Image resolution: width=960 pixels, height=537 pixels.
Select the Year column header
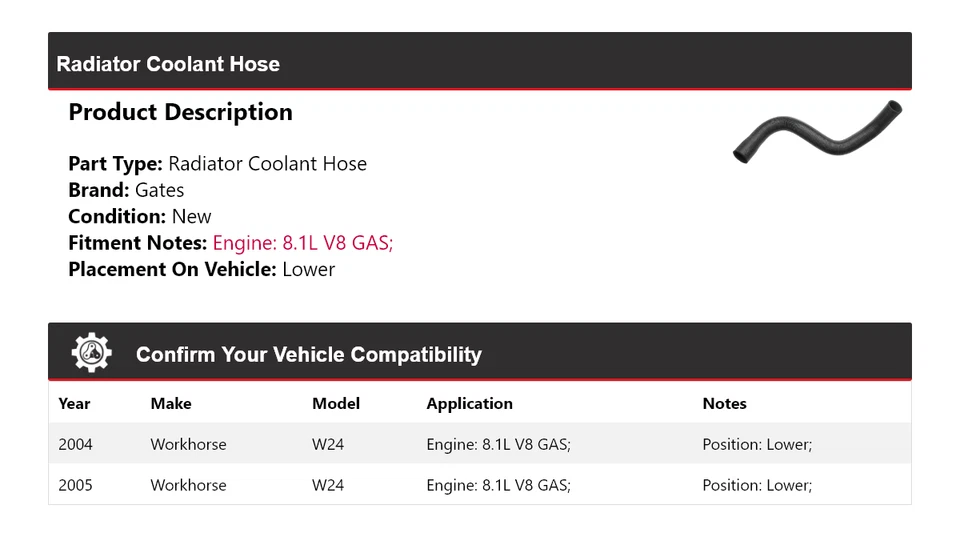(74, 404)
